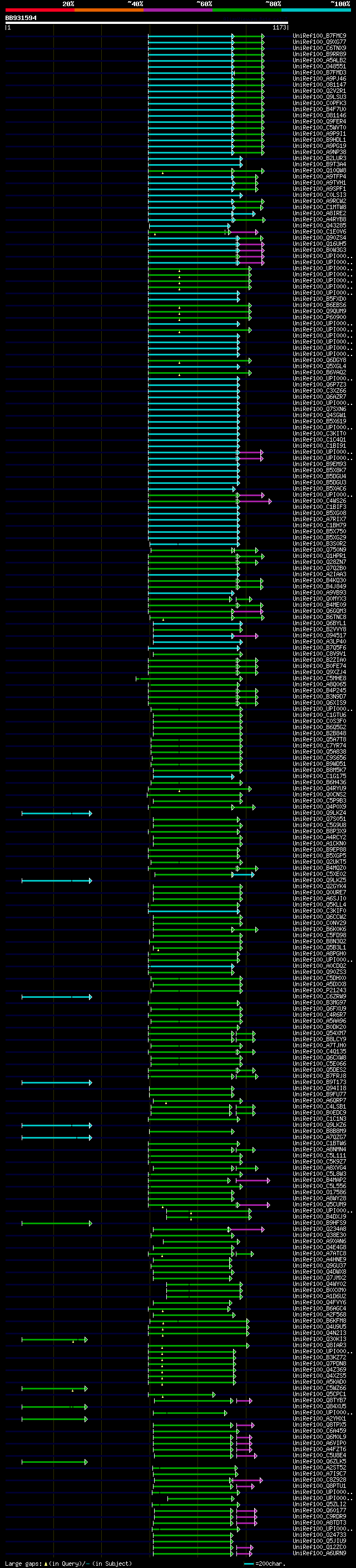
Task: Click hit label UniRef100_Q75ON9
Action: point(319,550)
